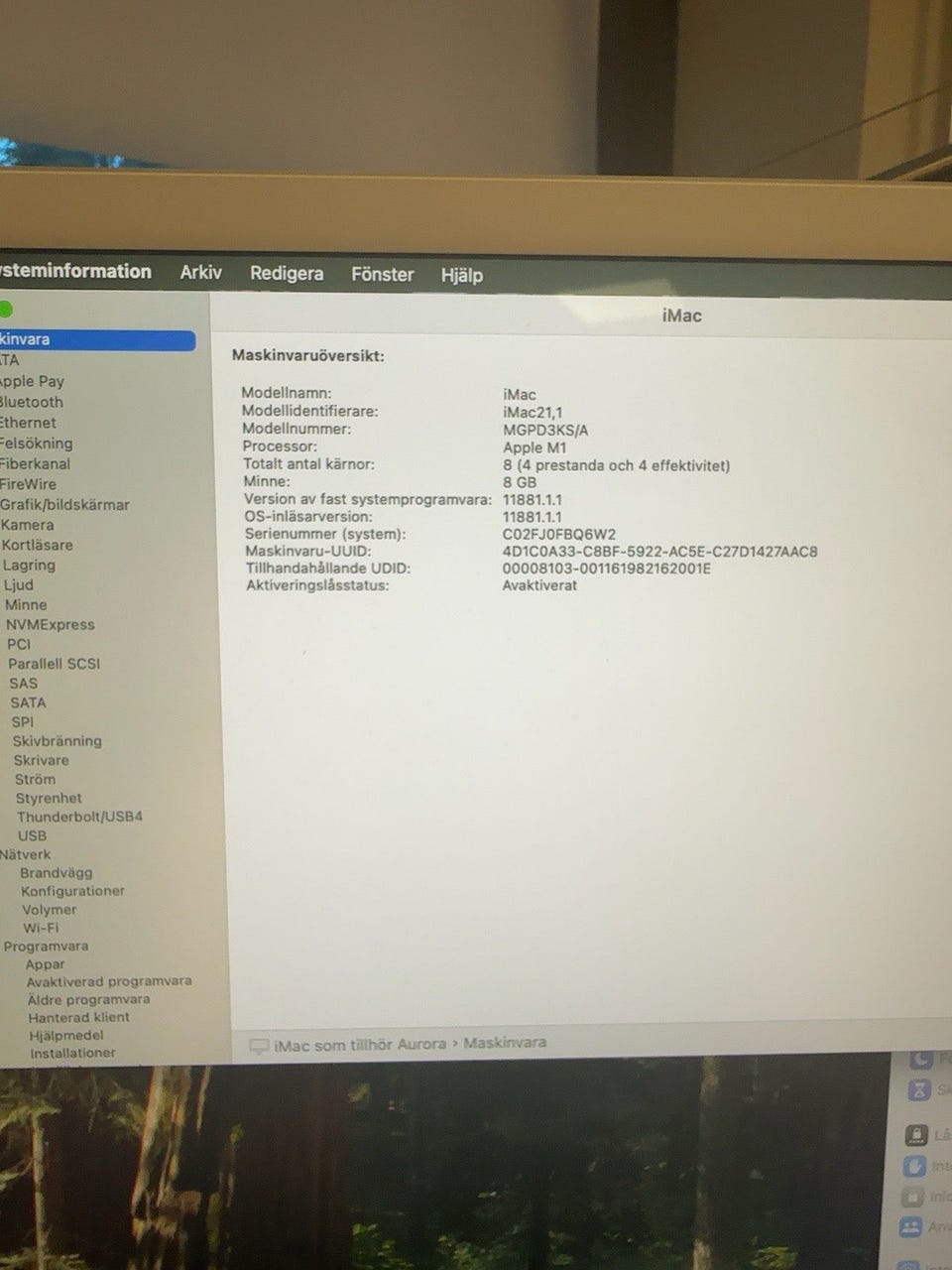This screenshot has height=1270, width=952.
Task: Select SAS in sidebar
Action: pos(23,683)
